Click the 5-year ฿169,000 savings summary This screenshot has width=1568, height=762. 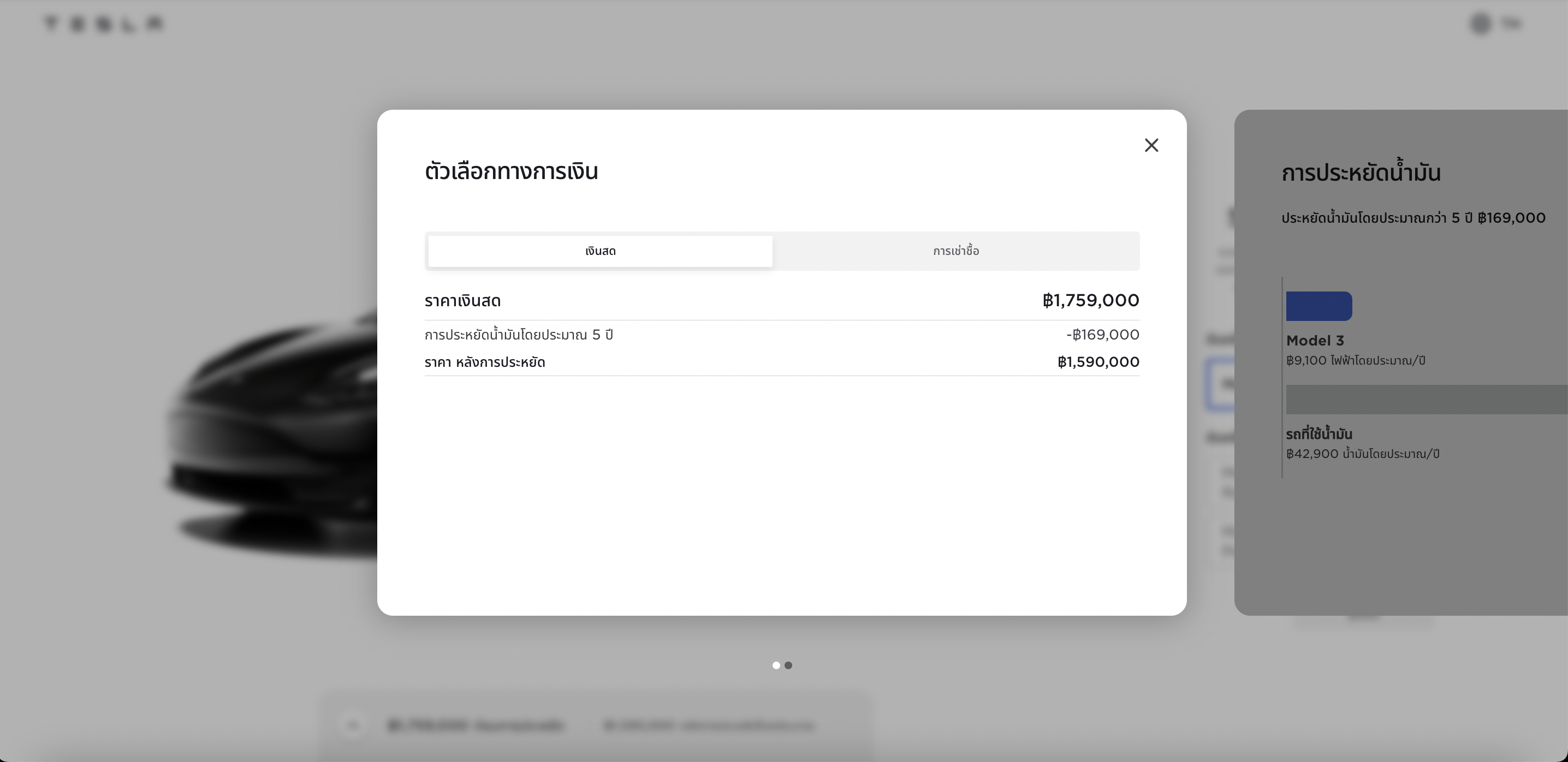click(1413, 218)
